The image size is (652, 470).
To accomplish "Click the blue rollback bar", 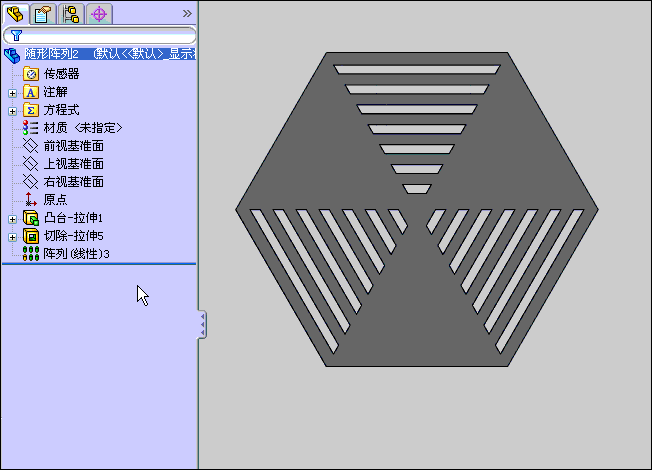I will (x=99, y=264).
